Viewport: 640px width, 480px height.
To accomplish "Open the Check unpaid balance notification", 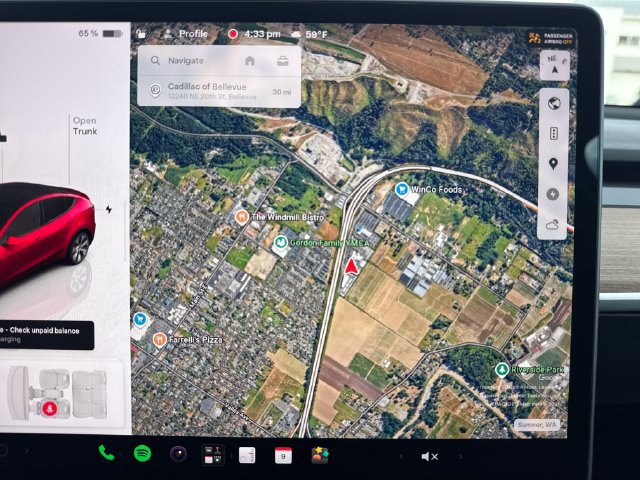I will [x=47, y=335].
